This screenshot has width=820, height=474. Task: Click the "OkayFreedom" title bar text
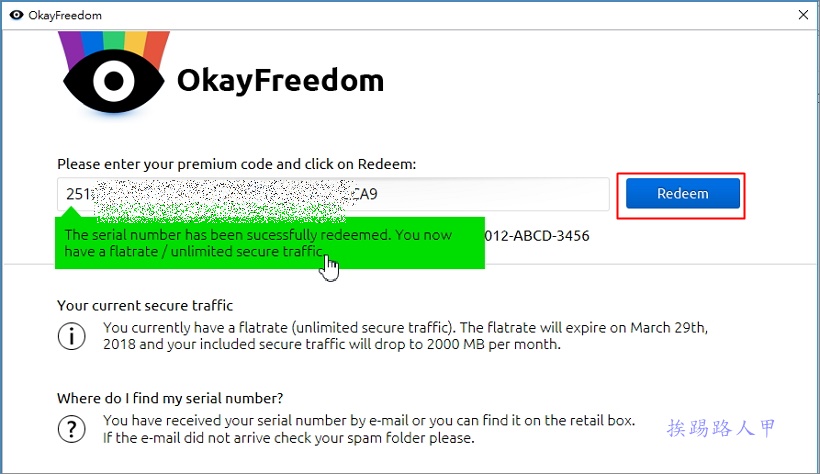point(65,15)
